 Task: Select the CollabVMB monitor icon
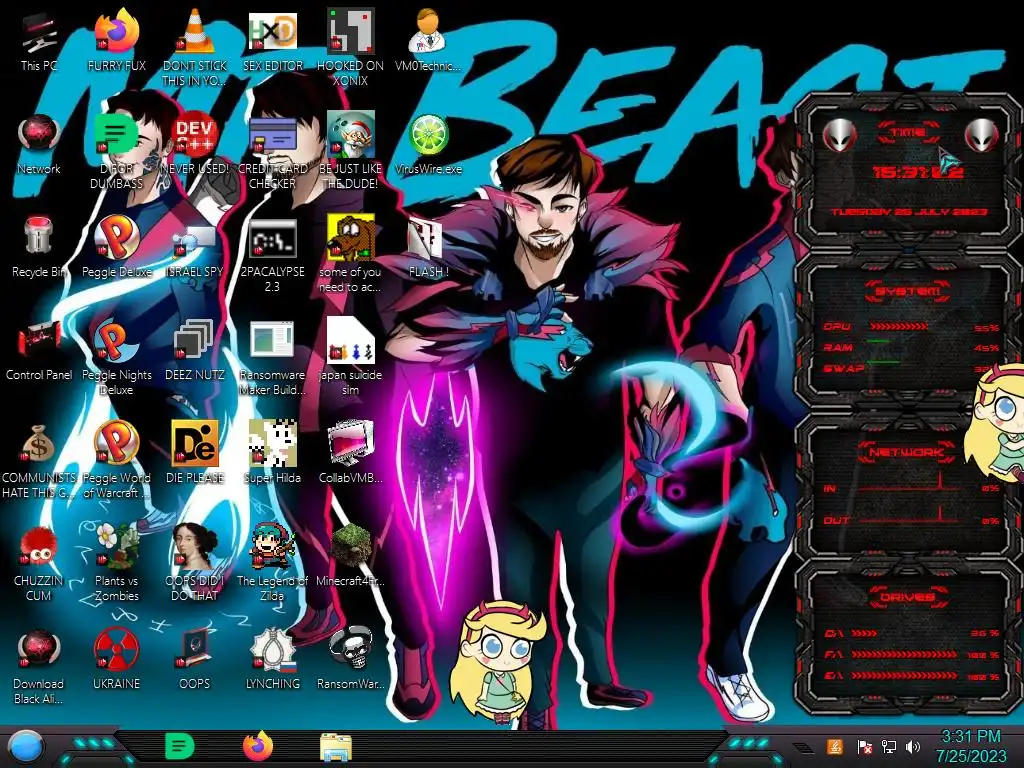pyautogui.click(x=350, y=443)
